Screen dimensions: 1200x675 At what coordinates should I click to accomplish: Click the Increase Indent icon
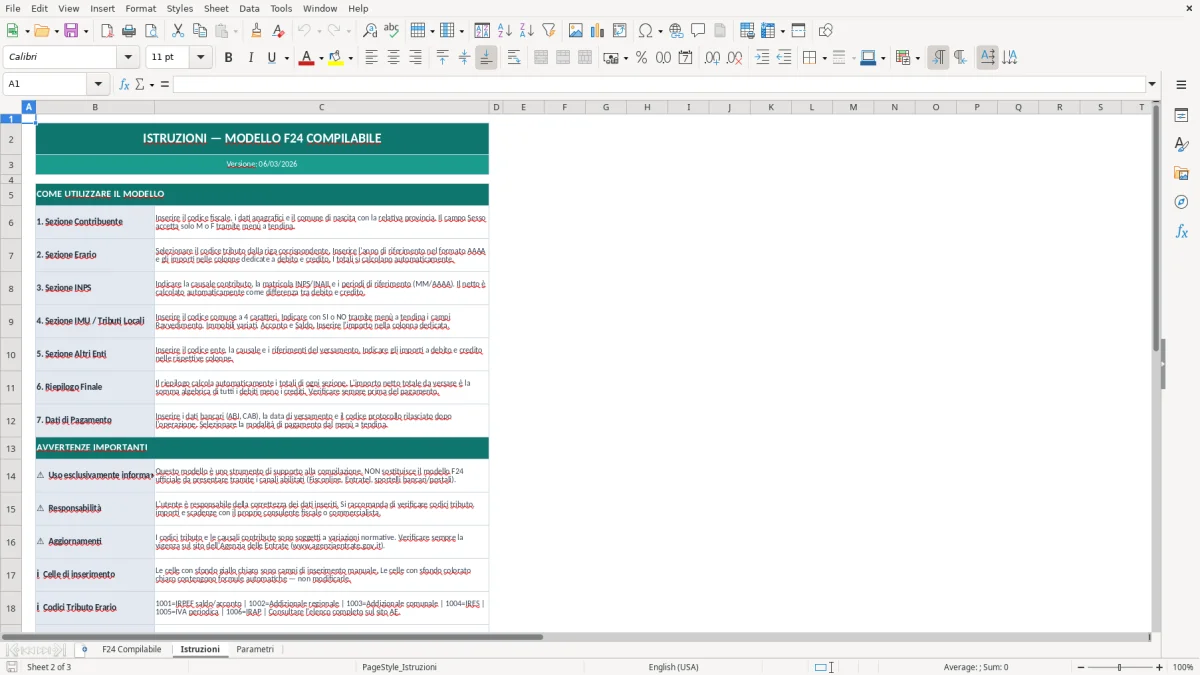[x=762, y=58]
